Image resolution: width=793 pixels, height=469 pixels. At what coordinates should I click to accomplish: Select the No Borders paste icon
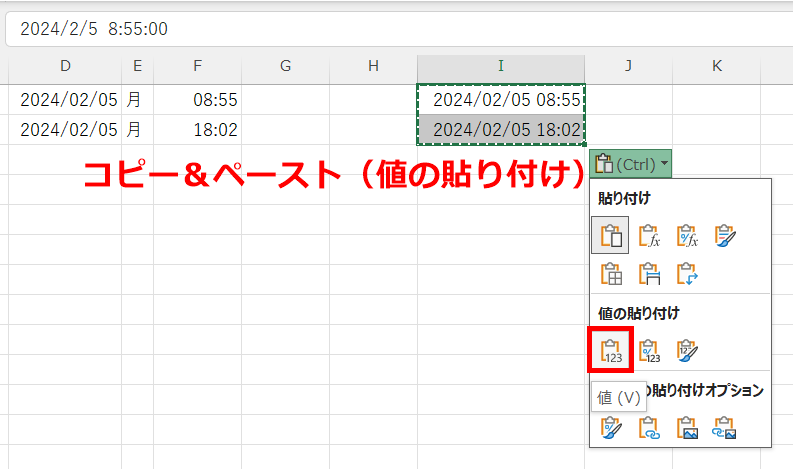(x=610, y=273)
